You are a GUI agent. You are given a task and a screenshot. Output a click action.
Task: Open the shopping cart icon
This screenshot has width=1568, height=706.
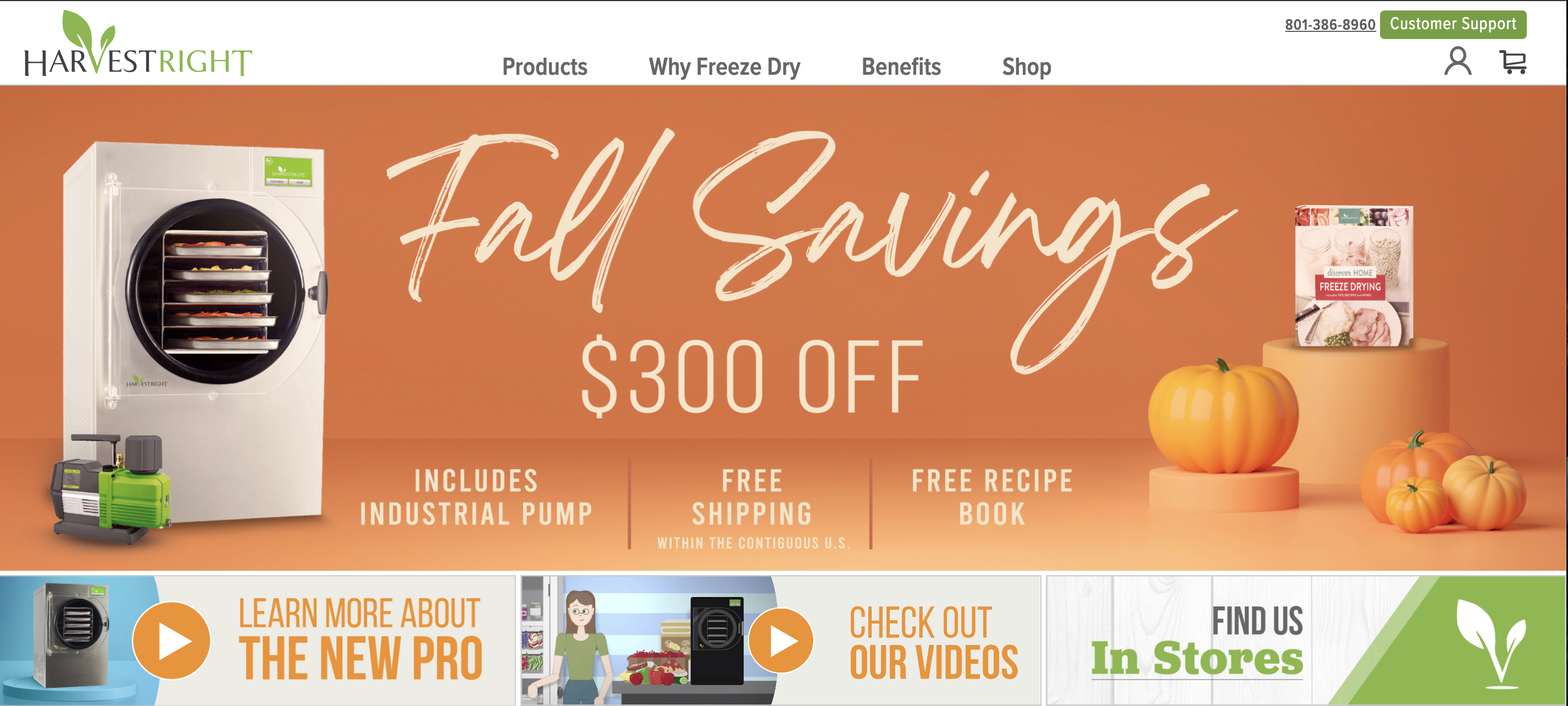click(x=1512, y=62)
